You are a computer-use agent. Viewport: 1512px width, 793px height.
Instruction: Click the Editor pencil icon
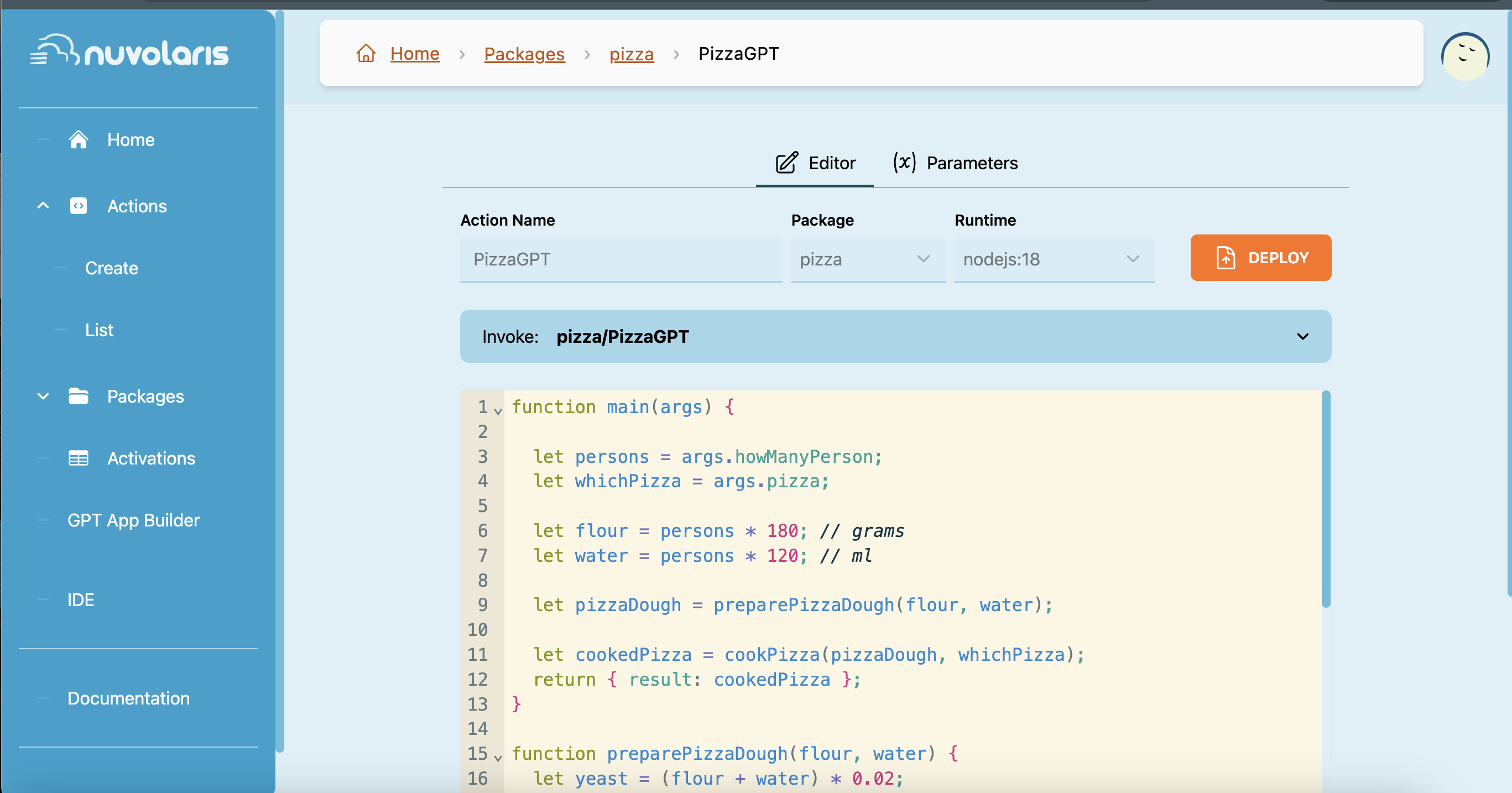[786, 163]
